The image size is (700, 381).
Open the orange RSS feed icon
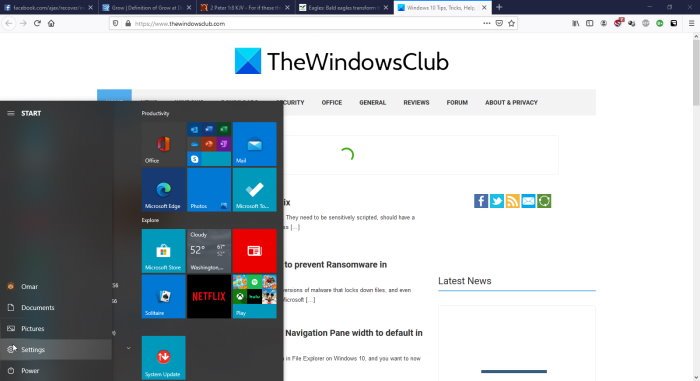coord(512,201)
